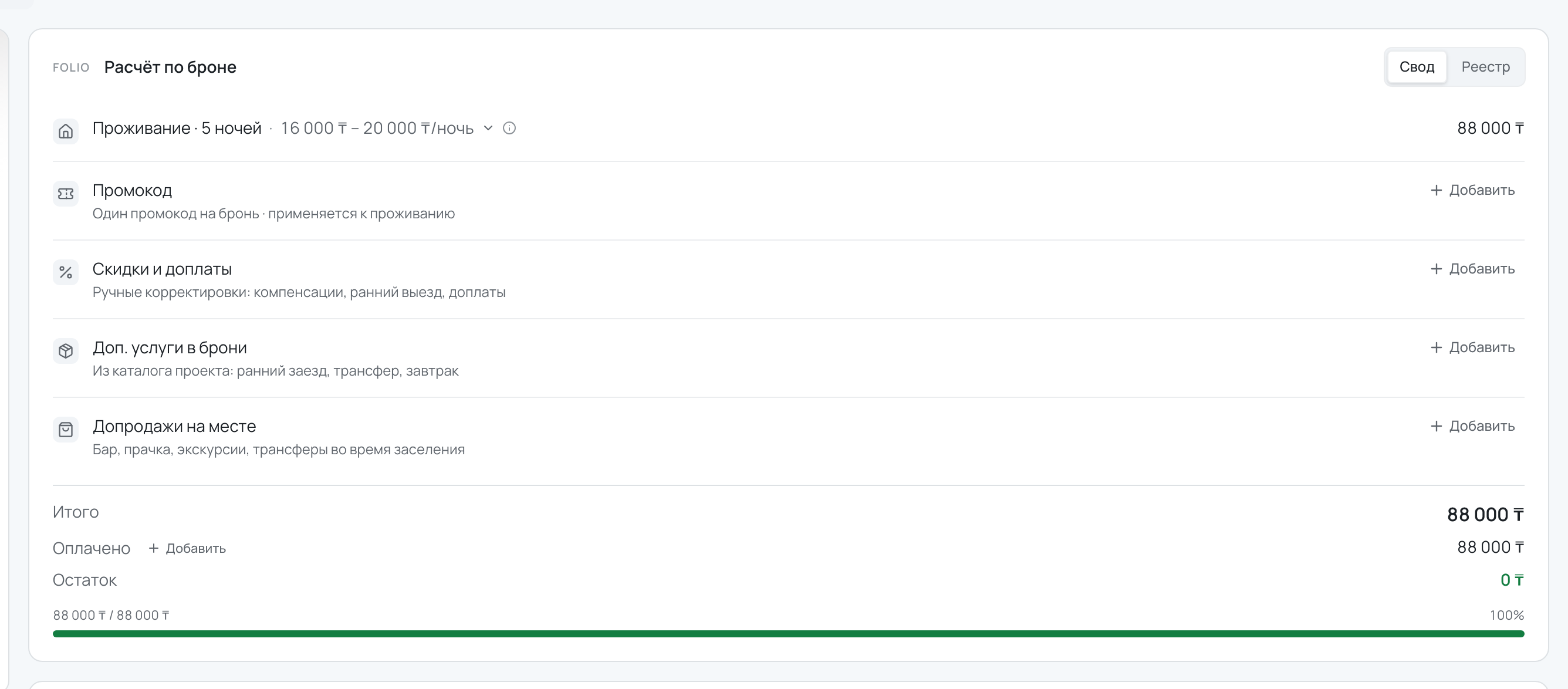Viewport: 1568px width, 689px height.
Task: Click Добавить in Допродажи на месте row
Action: click(x=1472, y=425)
